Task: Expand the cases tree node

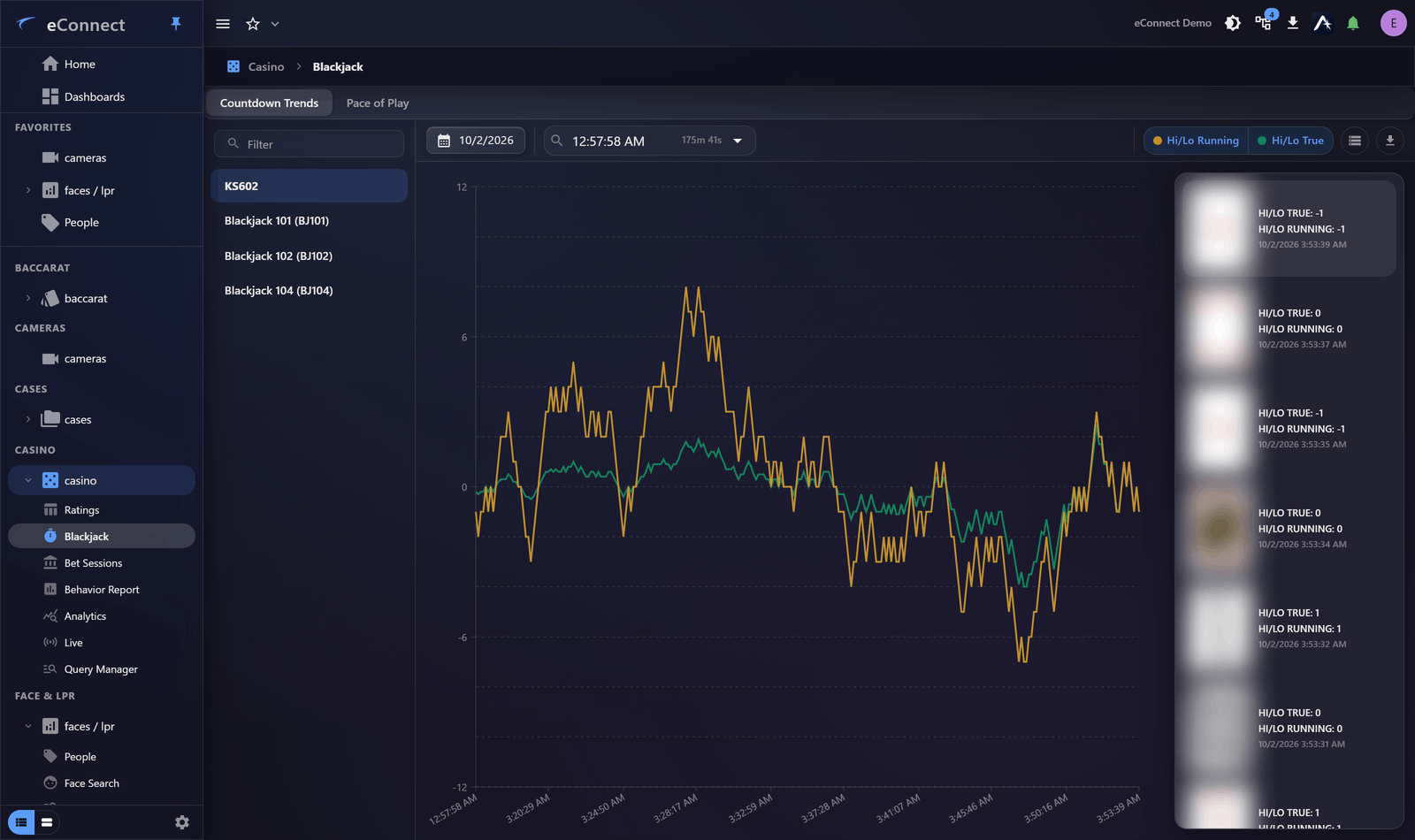Action: point(28,419)
